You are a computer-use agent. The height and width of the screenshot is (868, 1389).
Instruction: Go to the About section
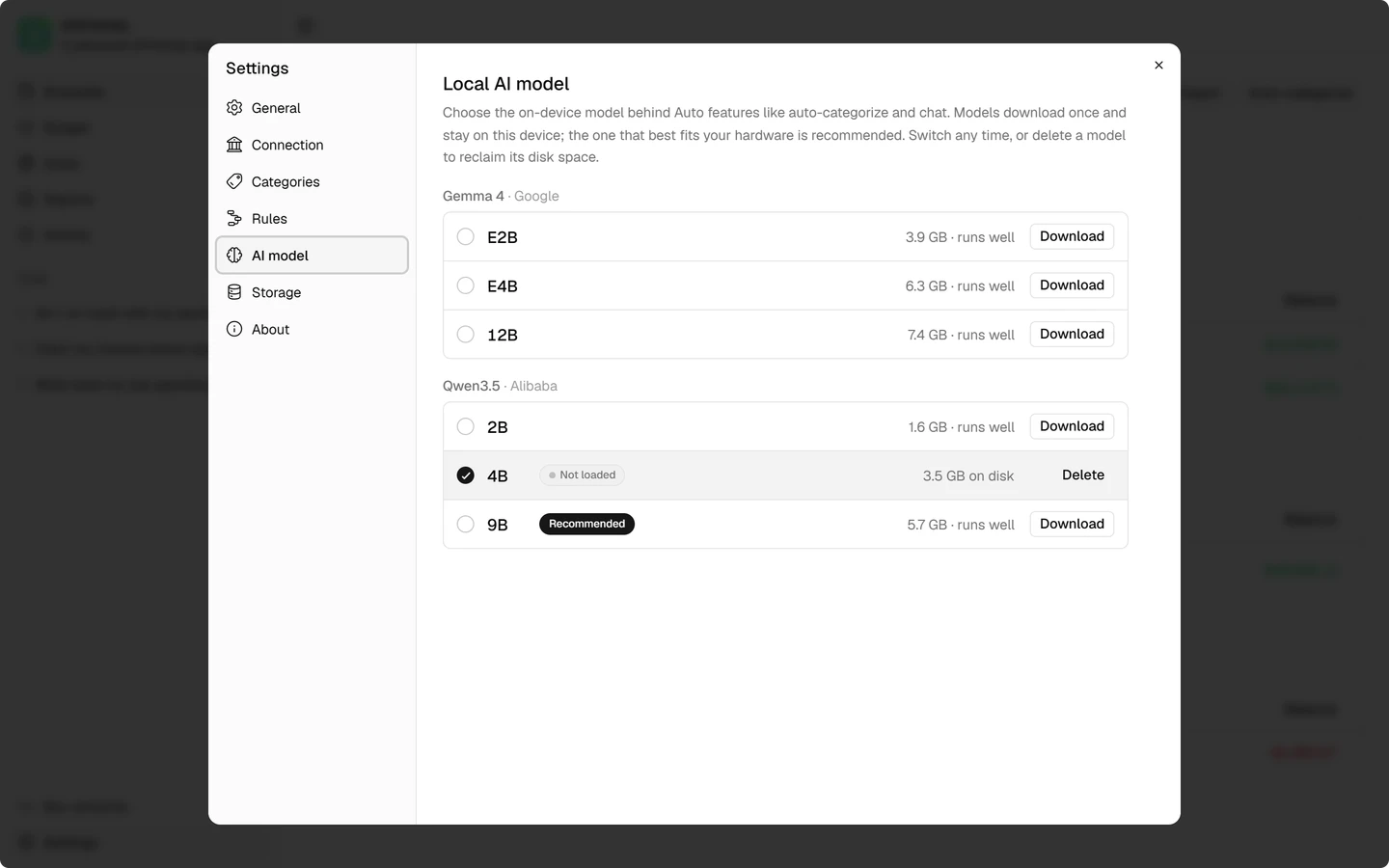(x=312, y=329)
